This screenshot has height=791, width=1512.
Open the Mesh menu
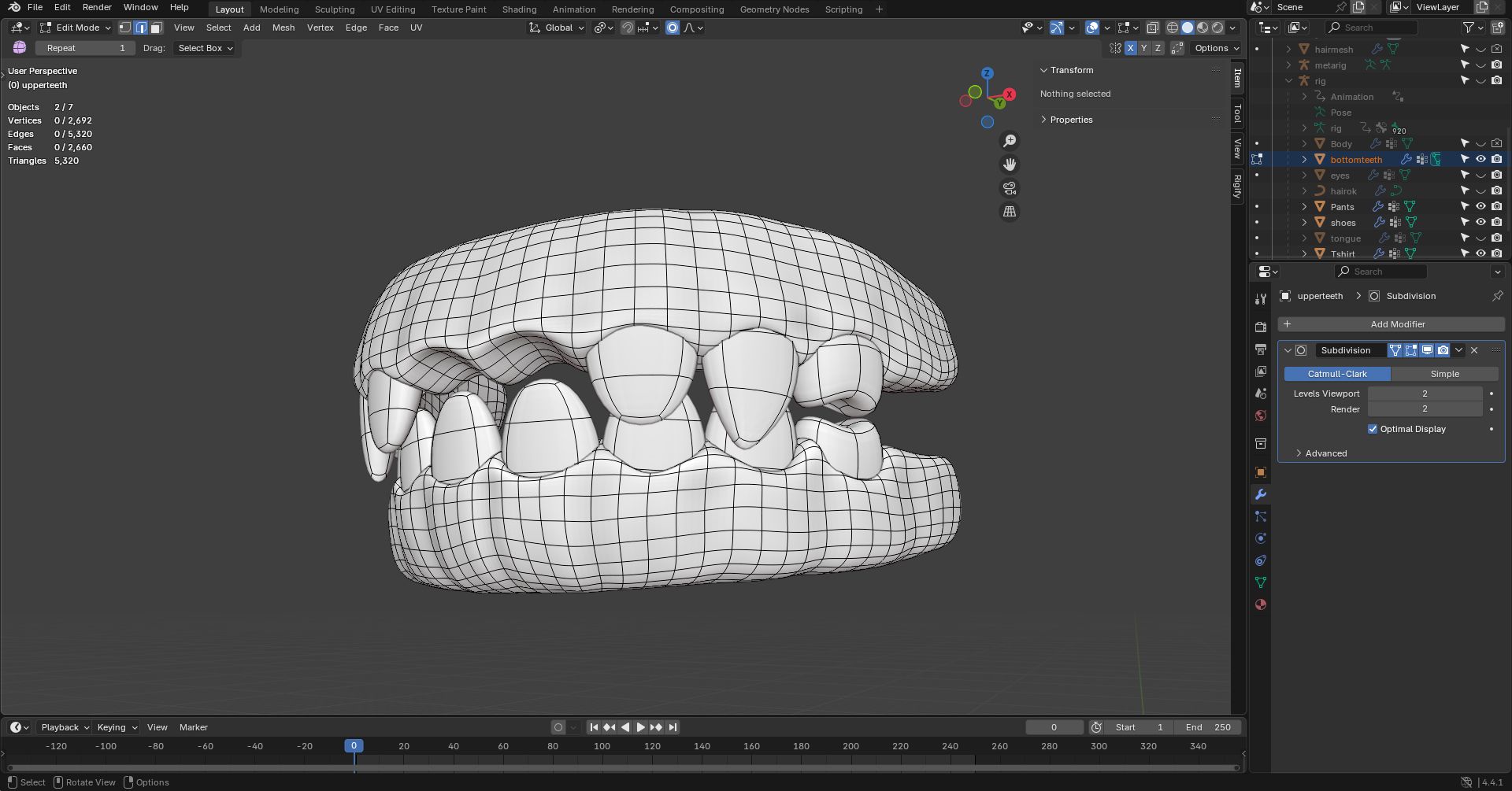pos(283,28)
